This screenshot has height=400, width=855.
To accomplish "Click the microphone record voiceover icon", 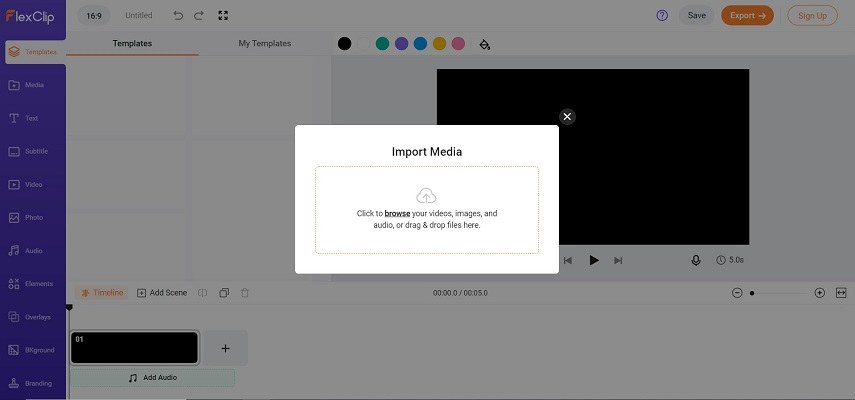I will [x=696, y=260].
